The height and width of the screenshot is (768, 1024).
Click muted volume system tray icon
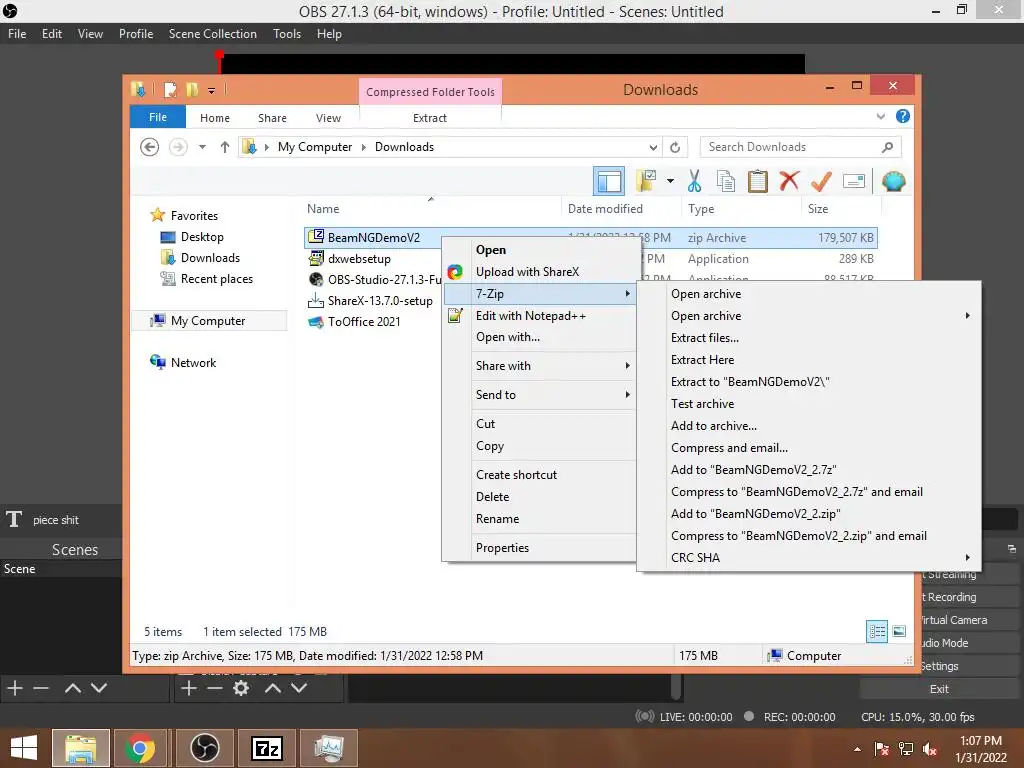pos(931,750)
